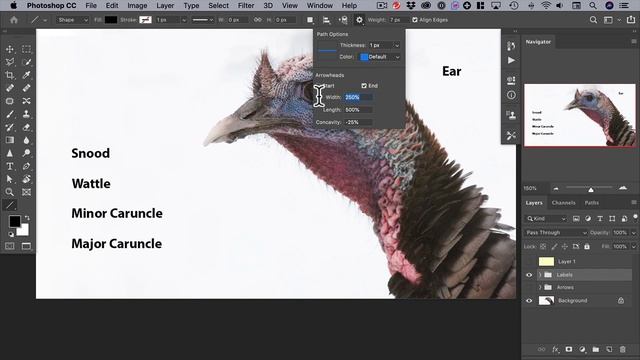Add layer mask icon in Layers panel
This screenshot has height=360, width=640.
569,349
